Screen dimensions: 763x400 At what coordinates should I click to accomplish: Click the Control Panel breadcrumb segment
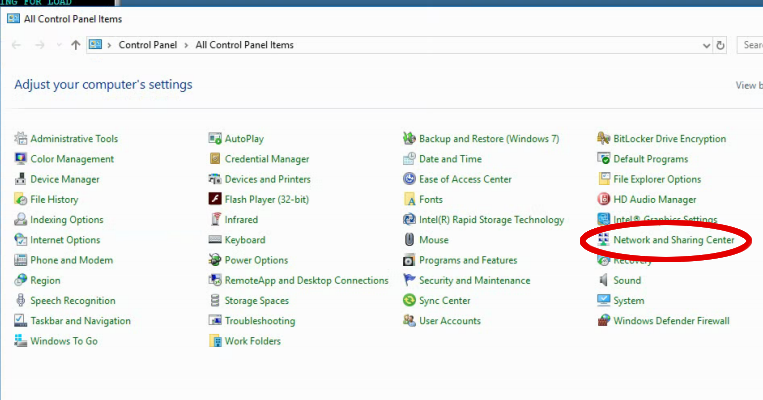point(149,45)
